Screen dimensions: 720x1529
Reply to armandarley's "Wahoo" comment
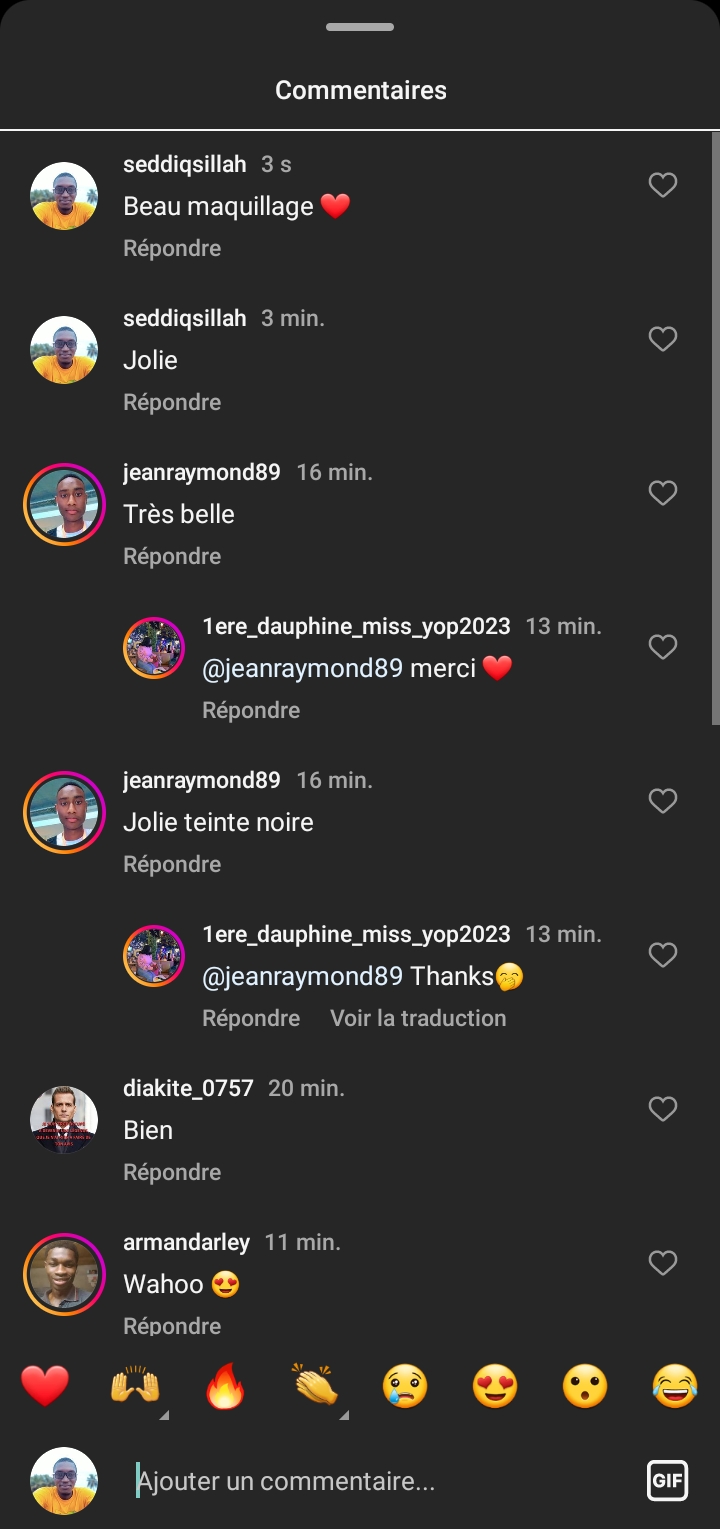click(x=172, y=1326)
